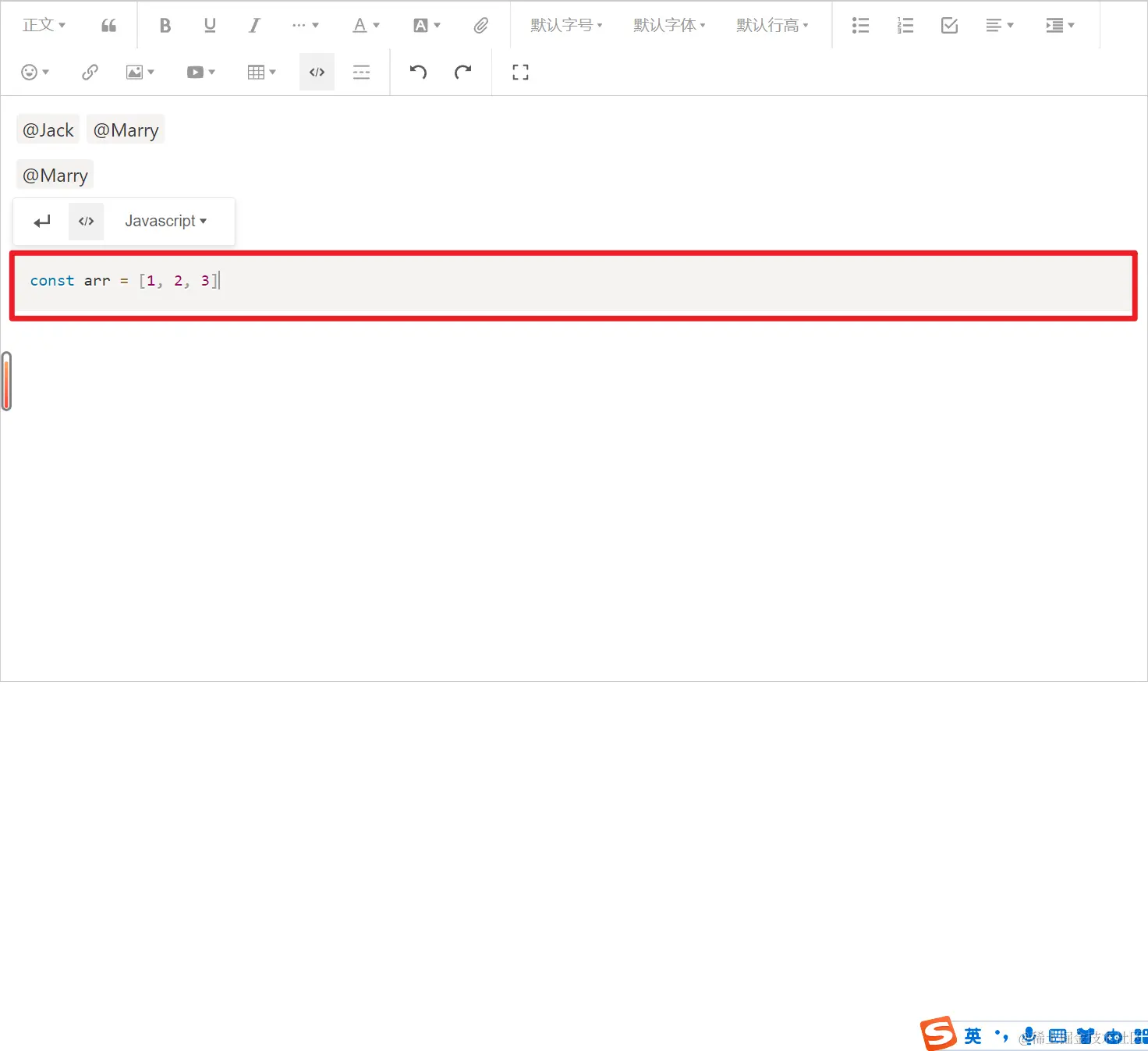Click the empty editor area below code block
Viewport: 1148px width, 1051px height.
(x=574, y=499)
